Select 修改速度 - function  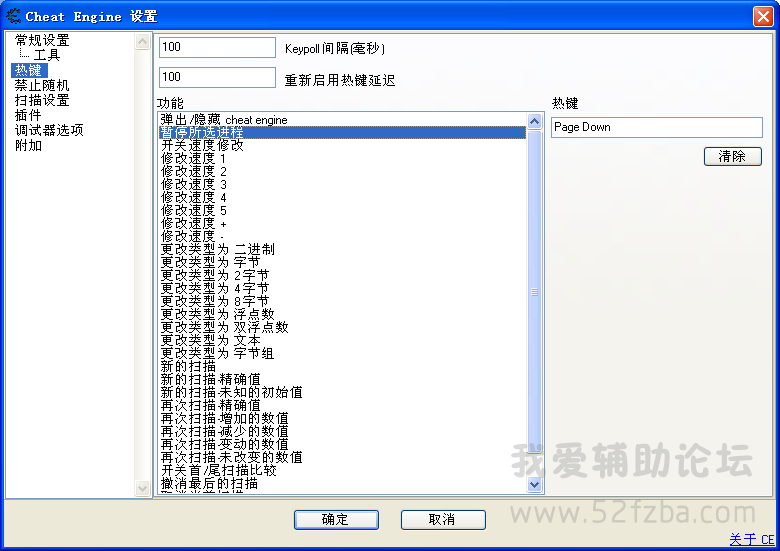[342, 237]
